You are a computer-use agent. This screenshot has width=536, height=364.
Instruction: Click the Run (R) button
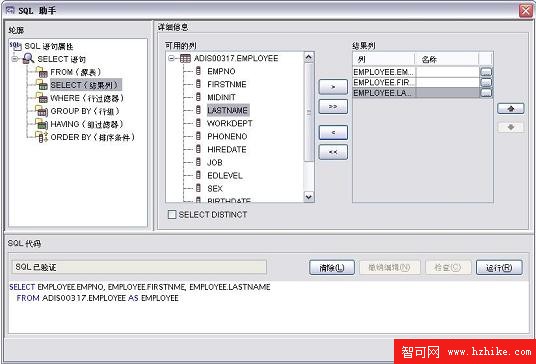point(499,267)
